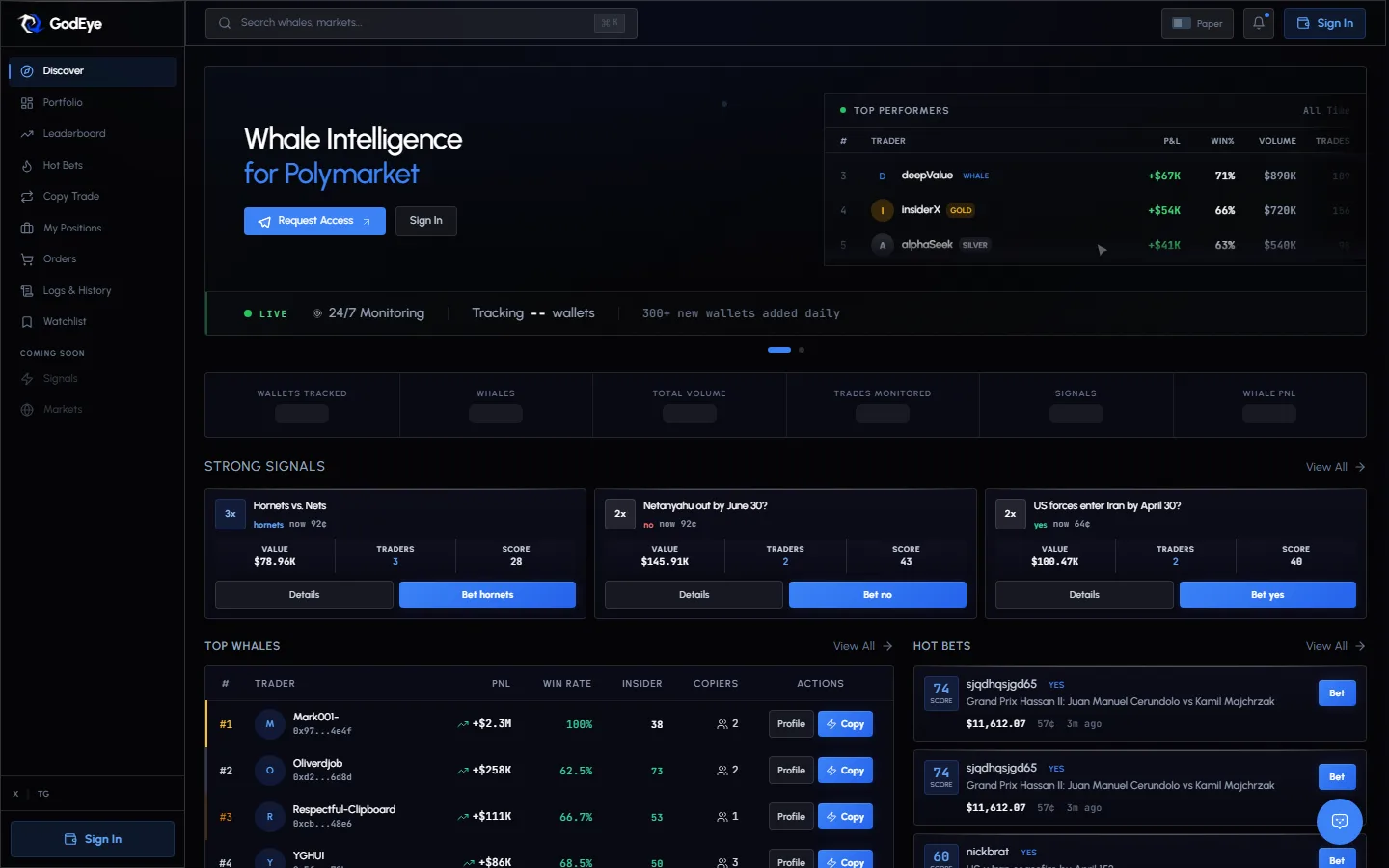Open the chat support bubble icon
1389x868 pixels.
1339,822
